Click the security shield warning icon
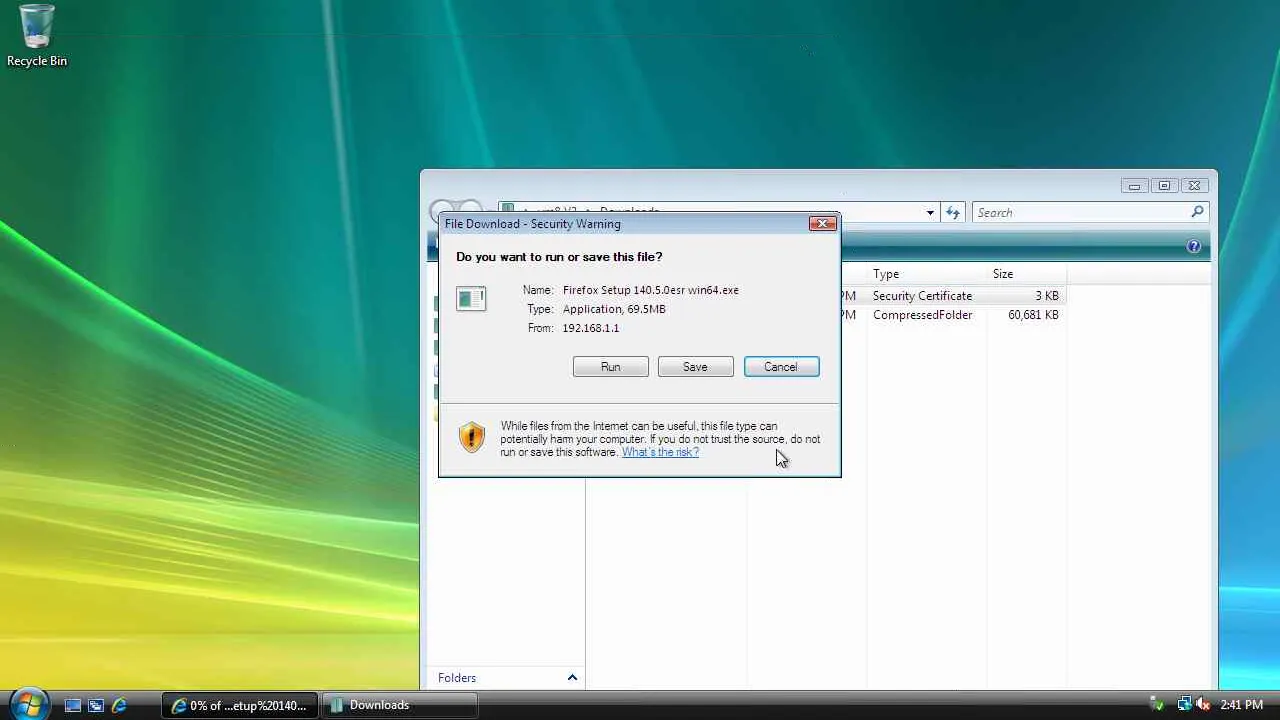This screenshot has height=720, width=1280. coord(471,437)
